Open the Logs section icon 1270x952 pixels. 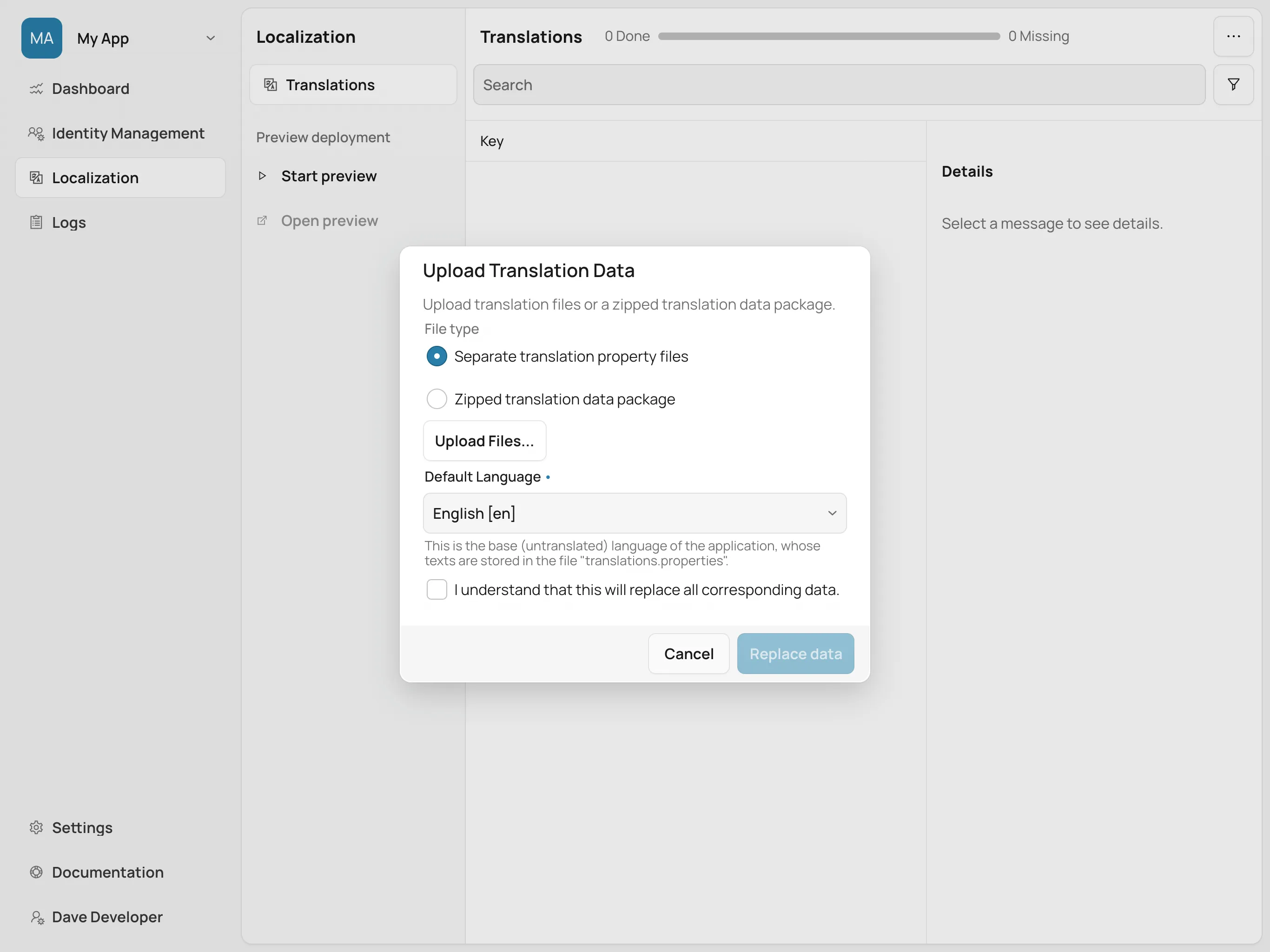[x=36, y=222]
